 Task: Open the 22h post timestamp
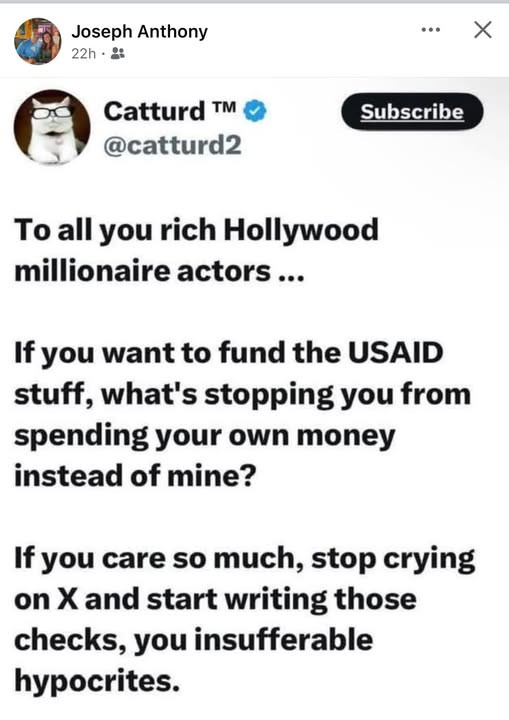point(83,54)
